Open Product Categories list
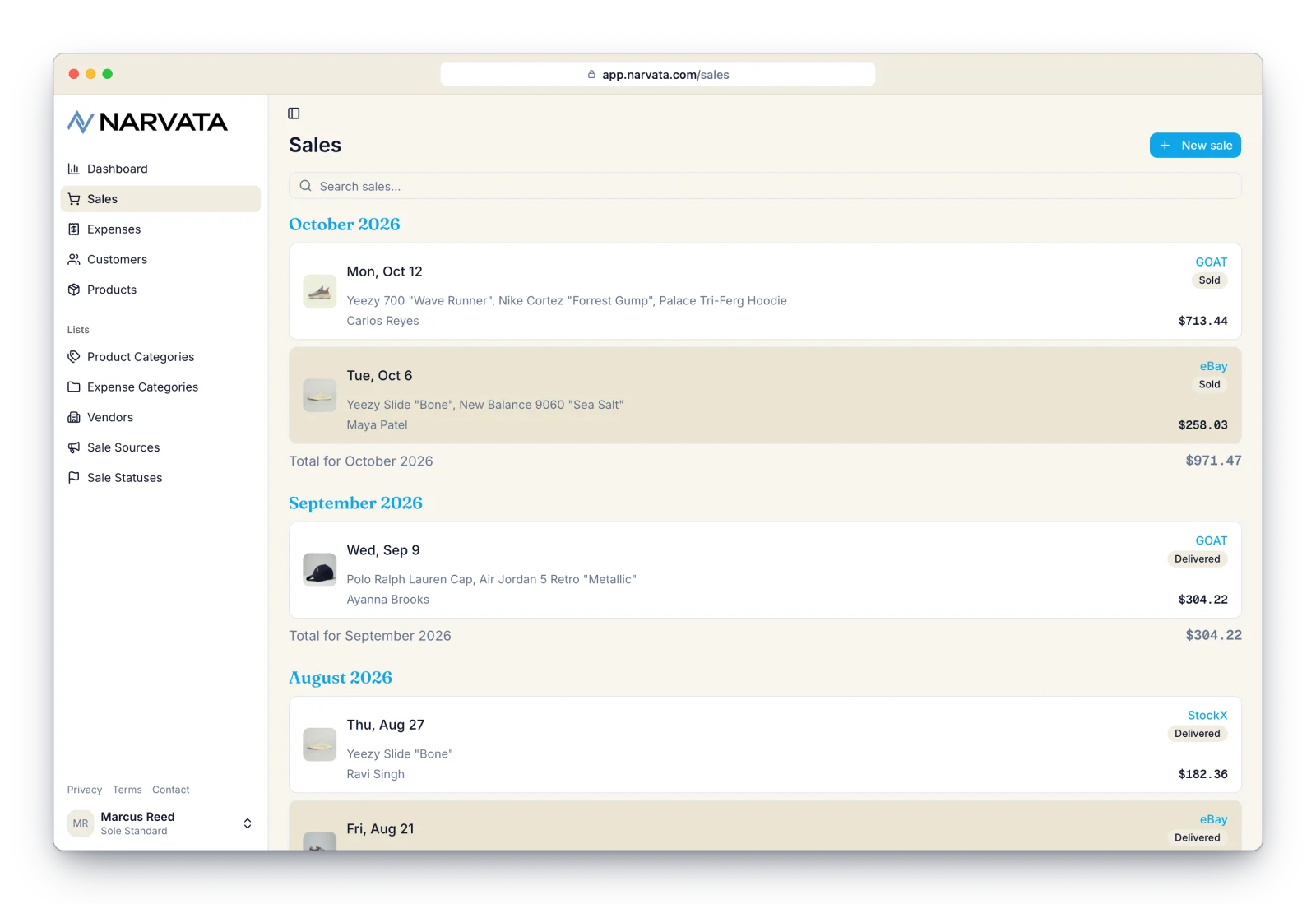1316x904 pixels. coord(160,357)
